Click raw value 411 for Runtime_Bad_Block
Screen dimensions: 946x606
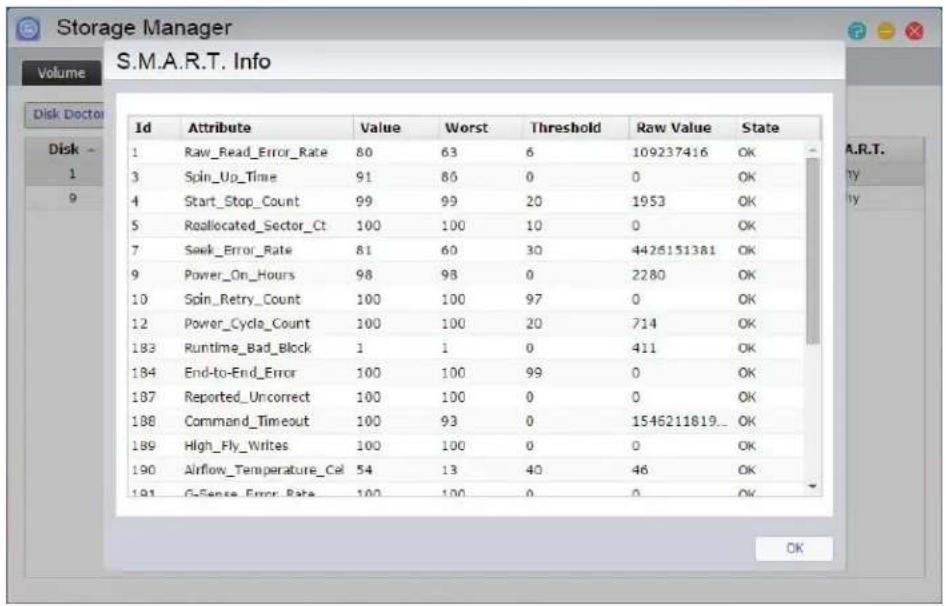click(644, 348)
